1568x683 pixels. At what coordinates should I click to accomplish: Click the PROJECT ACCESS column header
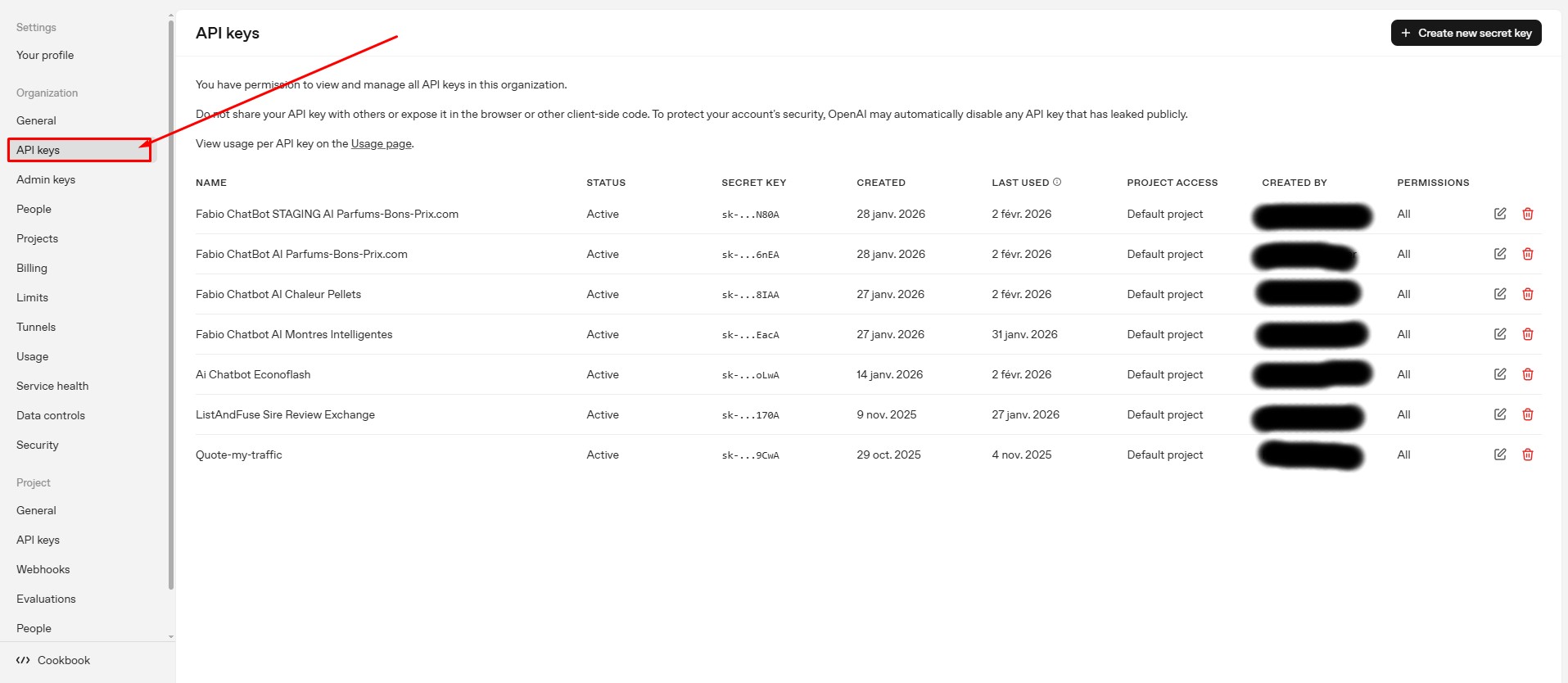pyautogui.click(x=1173, y=183)
